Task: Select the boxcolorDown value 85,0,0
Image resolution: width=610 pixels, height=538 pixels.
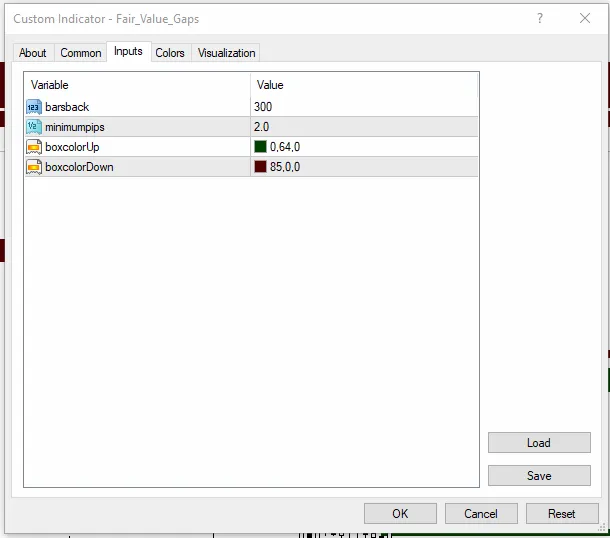Action: [285, 167]
